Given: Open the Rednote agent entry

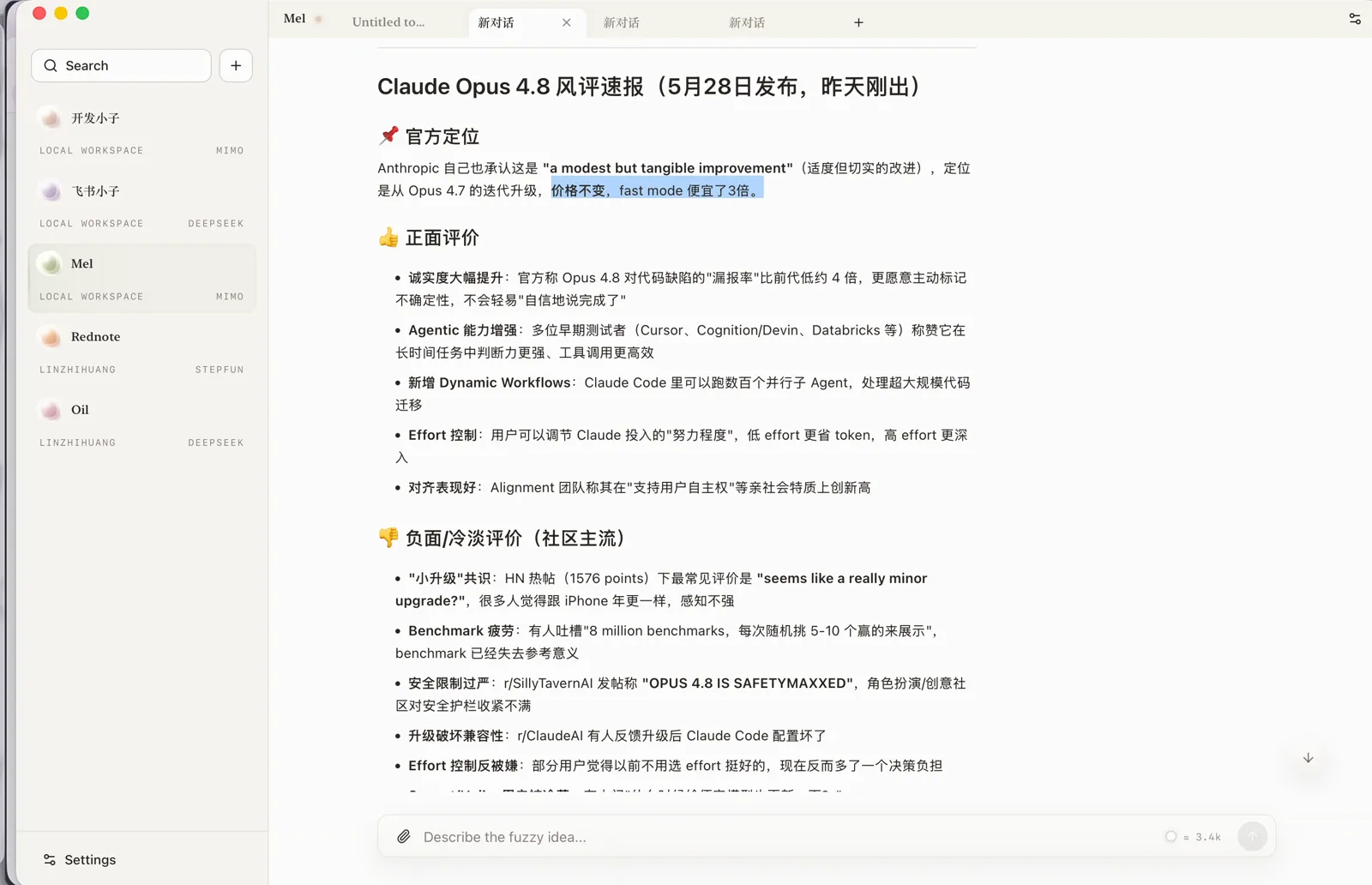Looking at the screenshot, I should tap(141, 352).
